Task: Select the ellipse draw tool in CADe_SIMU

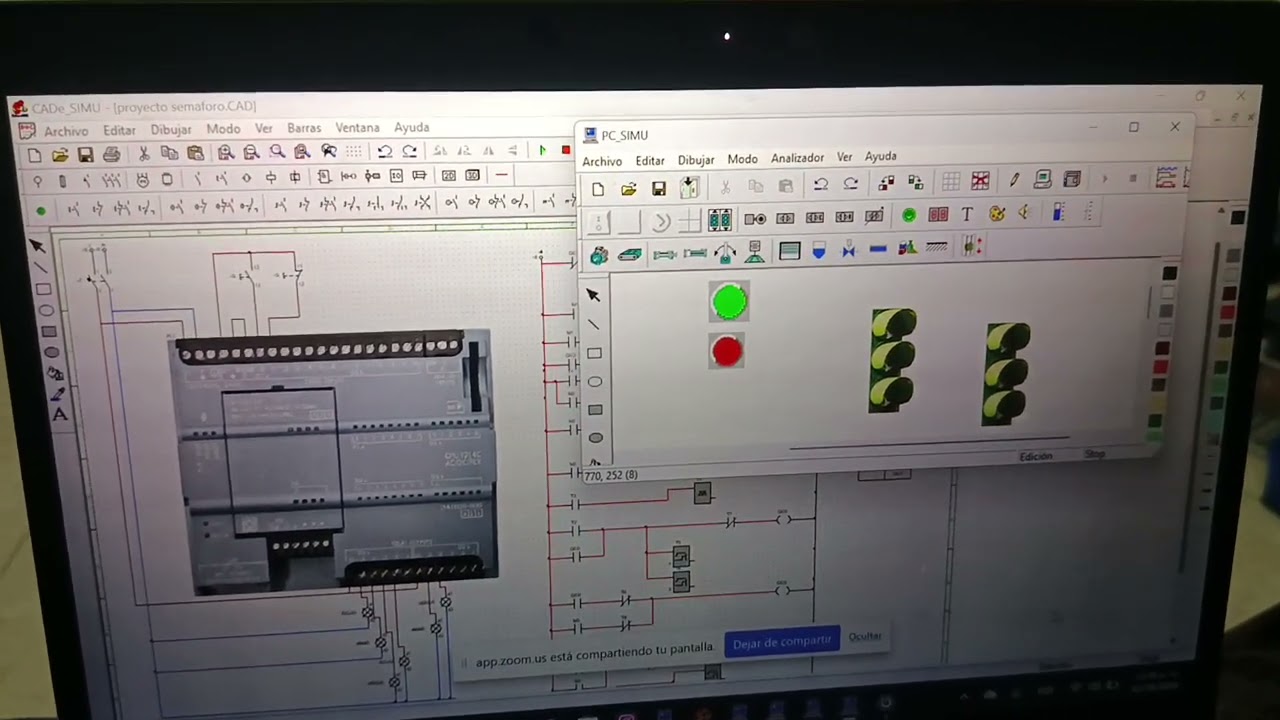Action: [x=46, y=310]
